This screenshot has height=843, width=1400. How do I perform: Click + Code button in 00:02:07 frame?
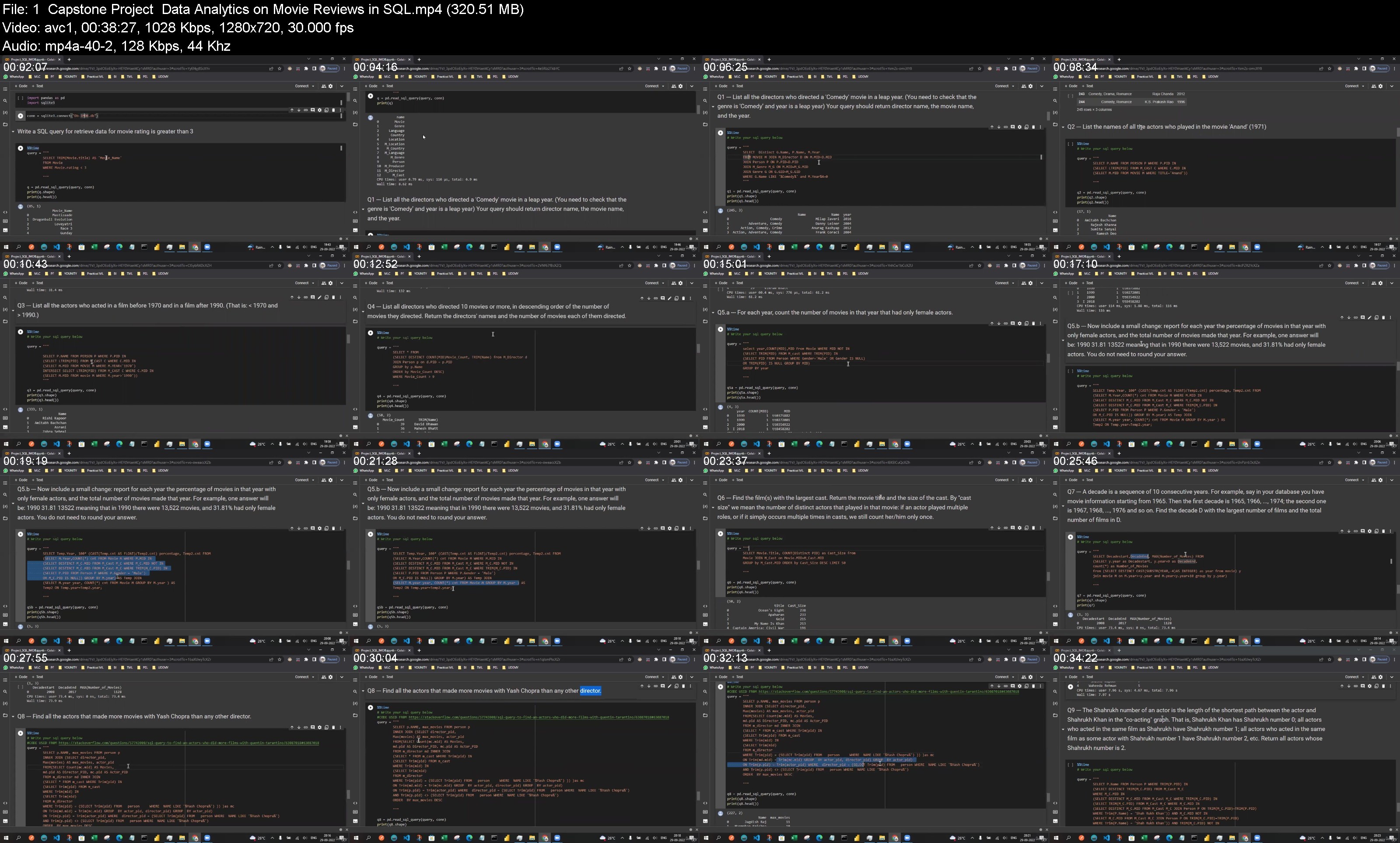pos(21,86)
